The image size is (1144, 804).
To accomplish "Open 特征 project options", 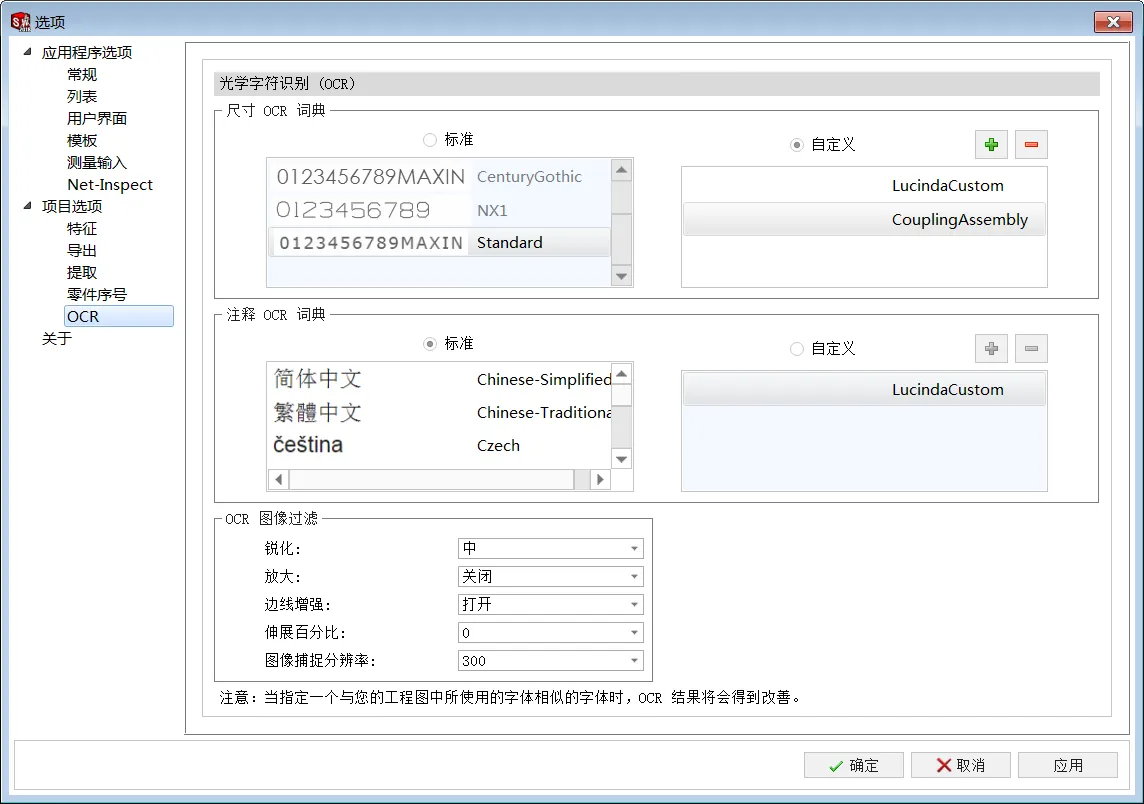I will coord(82,228).
